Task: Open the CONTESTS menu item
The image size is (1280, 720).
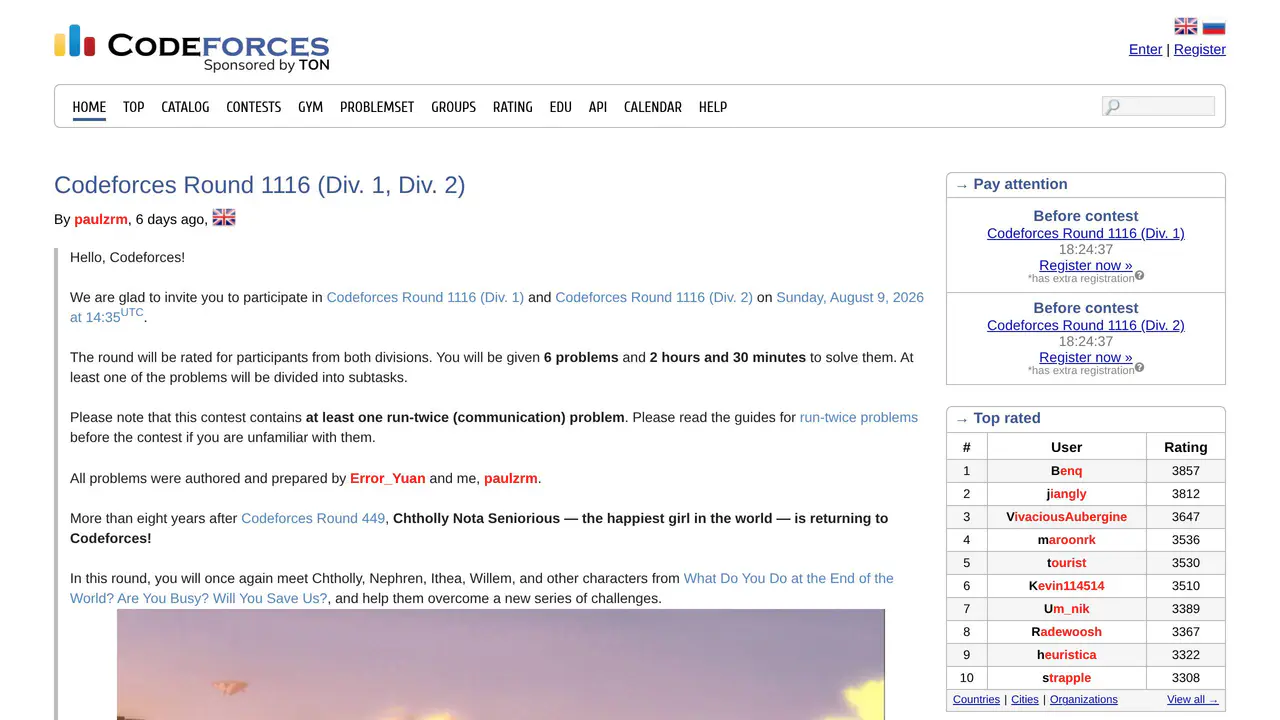Action: 254,107
